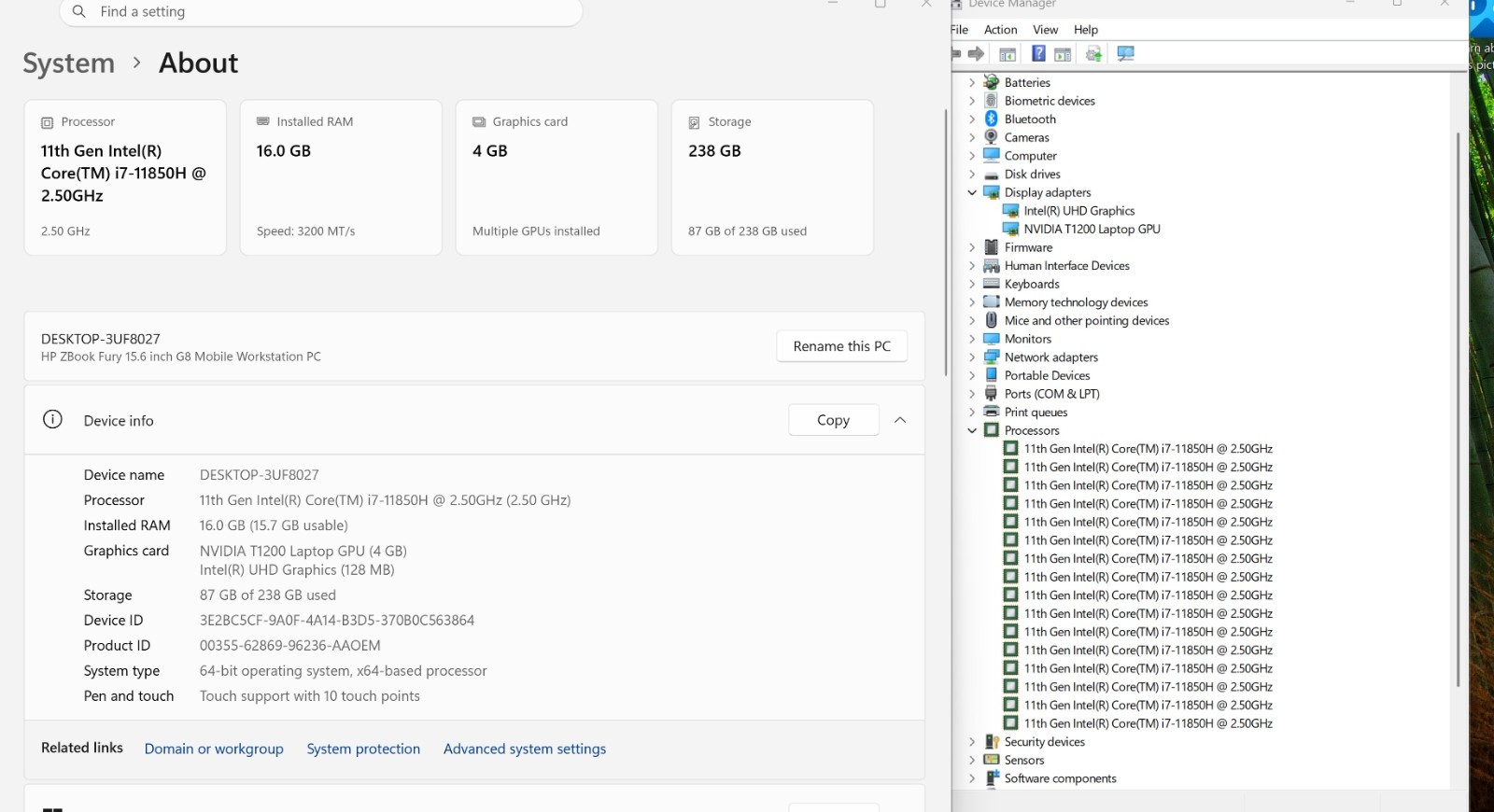The height and width of the screenshot is (812, 1494).
Task: Open the System protection link
Action: [363, 749]
